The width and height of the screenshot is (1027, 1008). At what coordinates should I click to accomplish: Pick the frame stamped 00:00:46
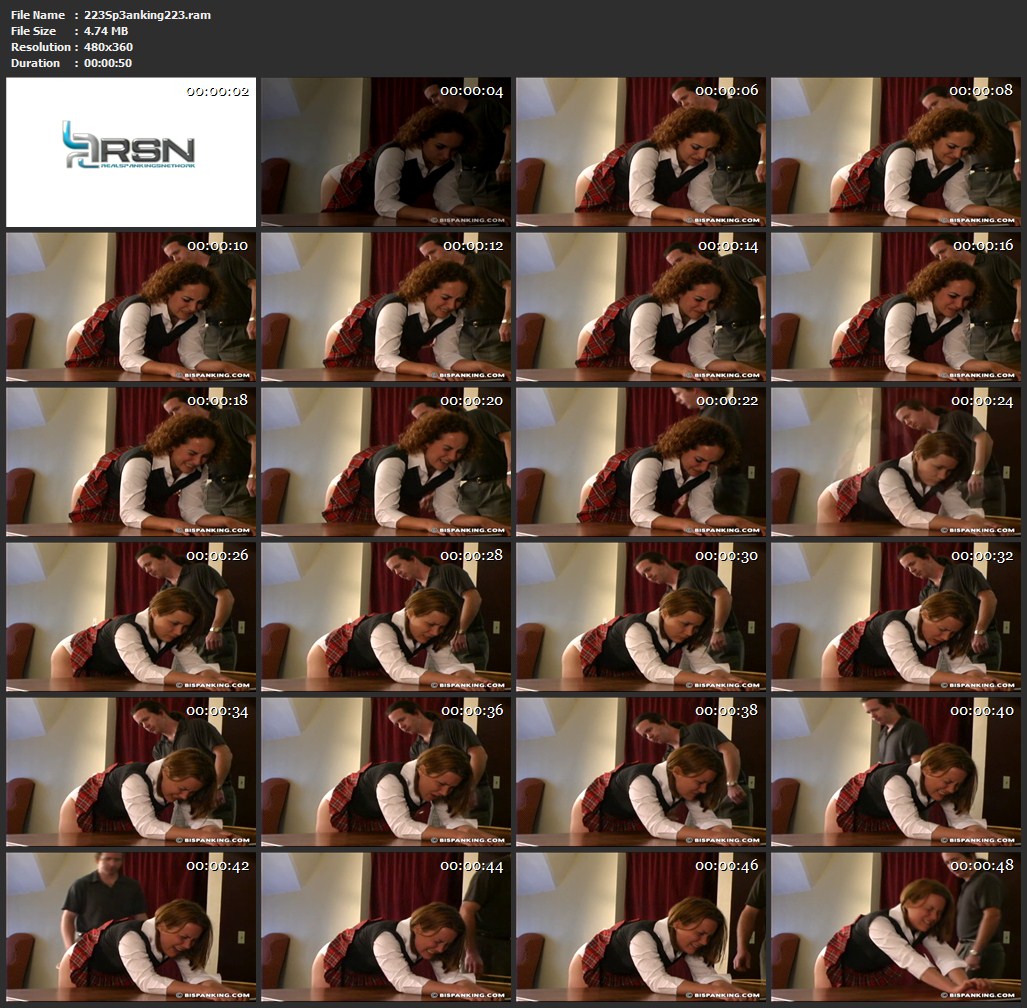pyautogui.click(x=641, y=927)
